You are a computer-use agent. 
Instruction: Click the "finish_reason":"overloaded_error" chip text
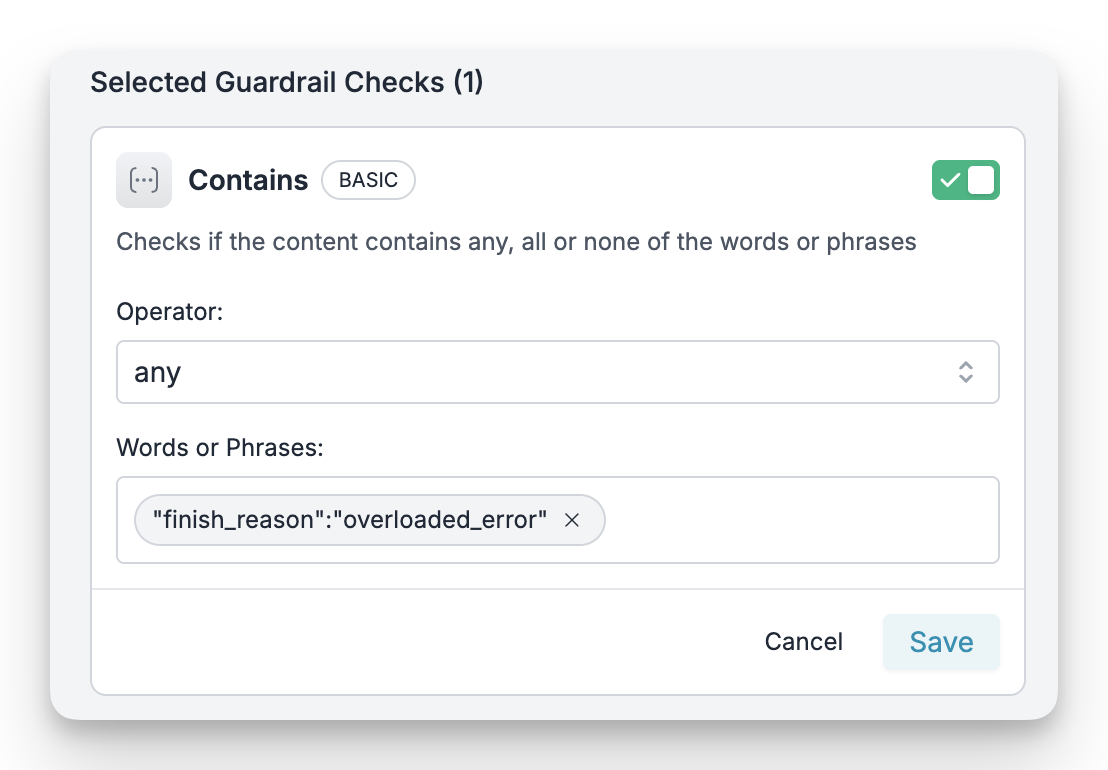[350, 520]
